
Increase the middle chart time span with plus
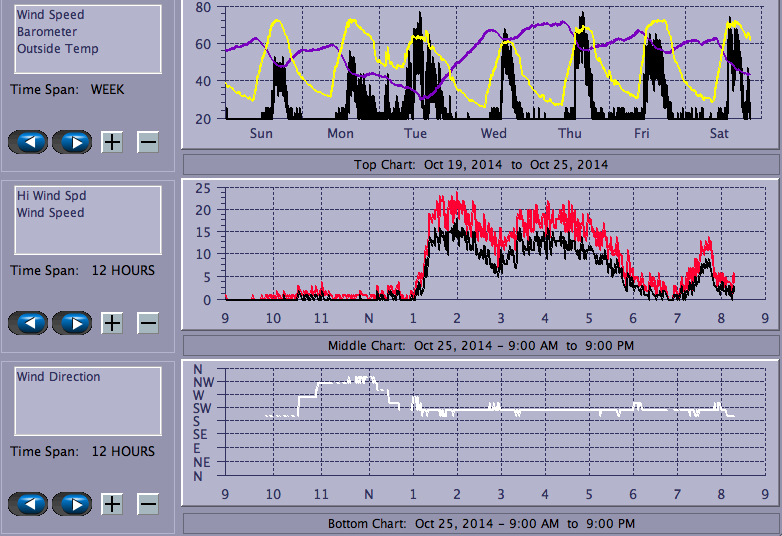pyautogui.click(x=112, y=323)
